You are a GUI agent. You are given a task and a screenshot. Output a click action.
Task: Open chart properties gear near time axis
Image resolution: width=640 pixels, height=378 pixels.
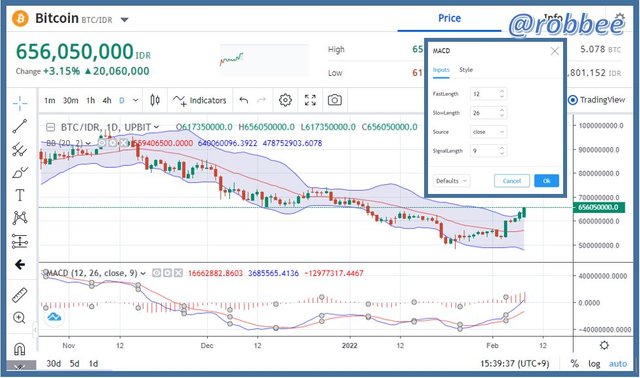pos(604,345)
